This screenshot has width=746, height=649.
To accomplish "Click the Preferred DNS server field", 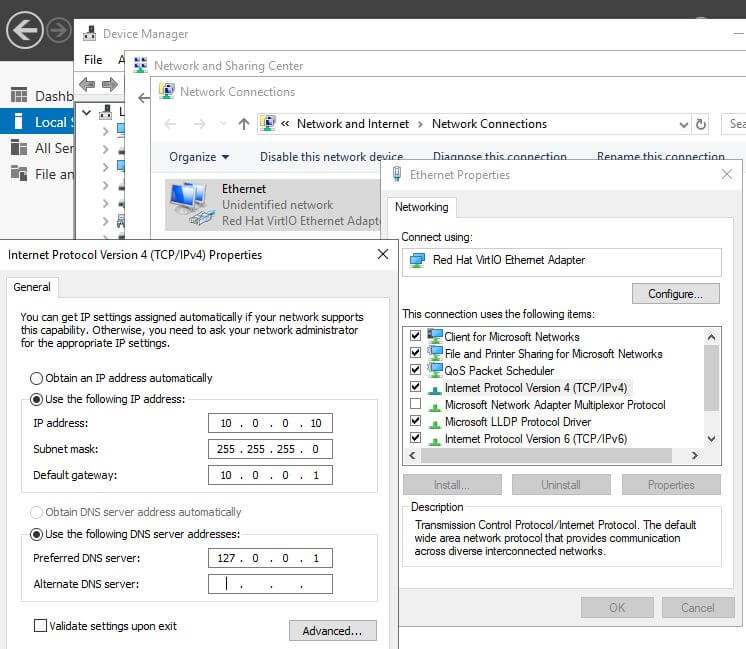I will pyautogui.click(x=270, y=558).
